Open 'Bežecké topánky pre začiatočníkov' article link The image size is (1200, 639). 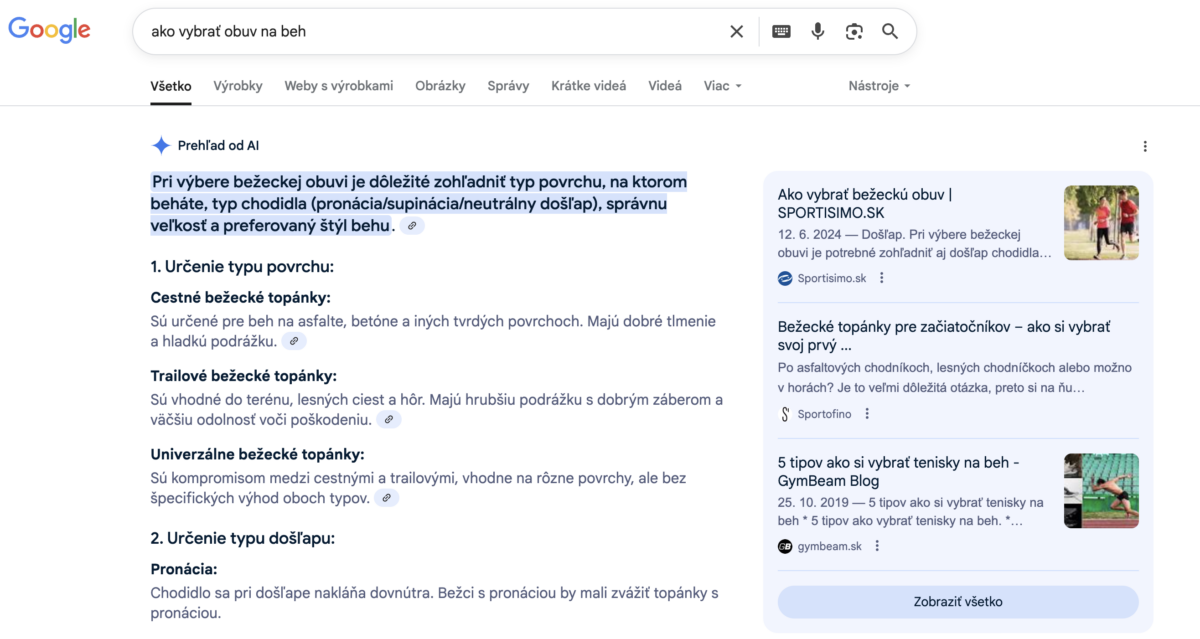[x=944, y=336]
